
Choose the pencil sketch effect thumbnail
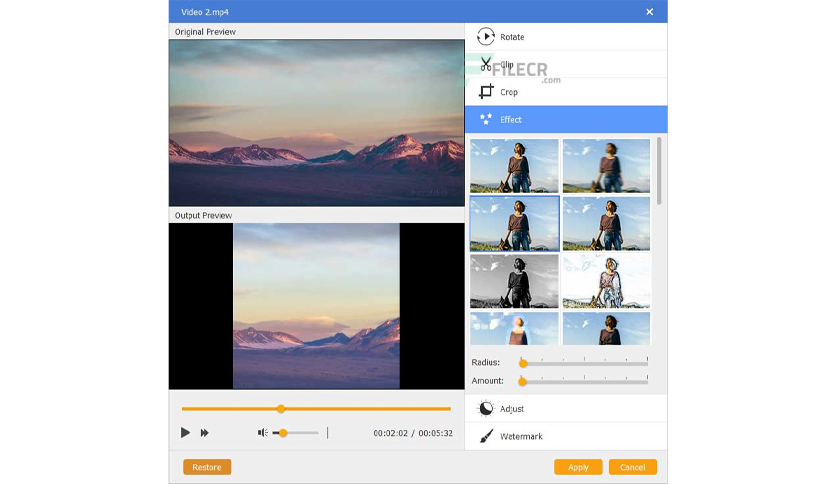click(606, 281)
